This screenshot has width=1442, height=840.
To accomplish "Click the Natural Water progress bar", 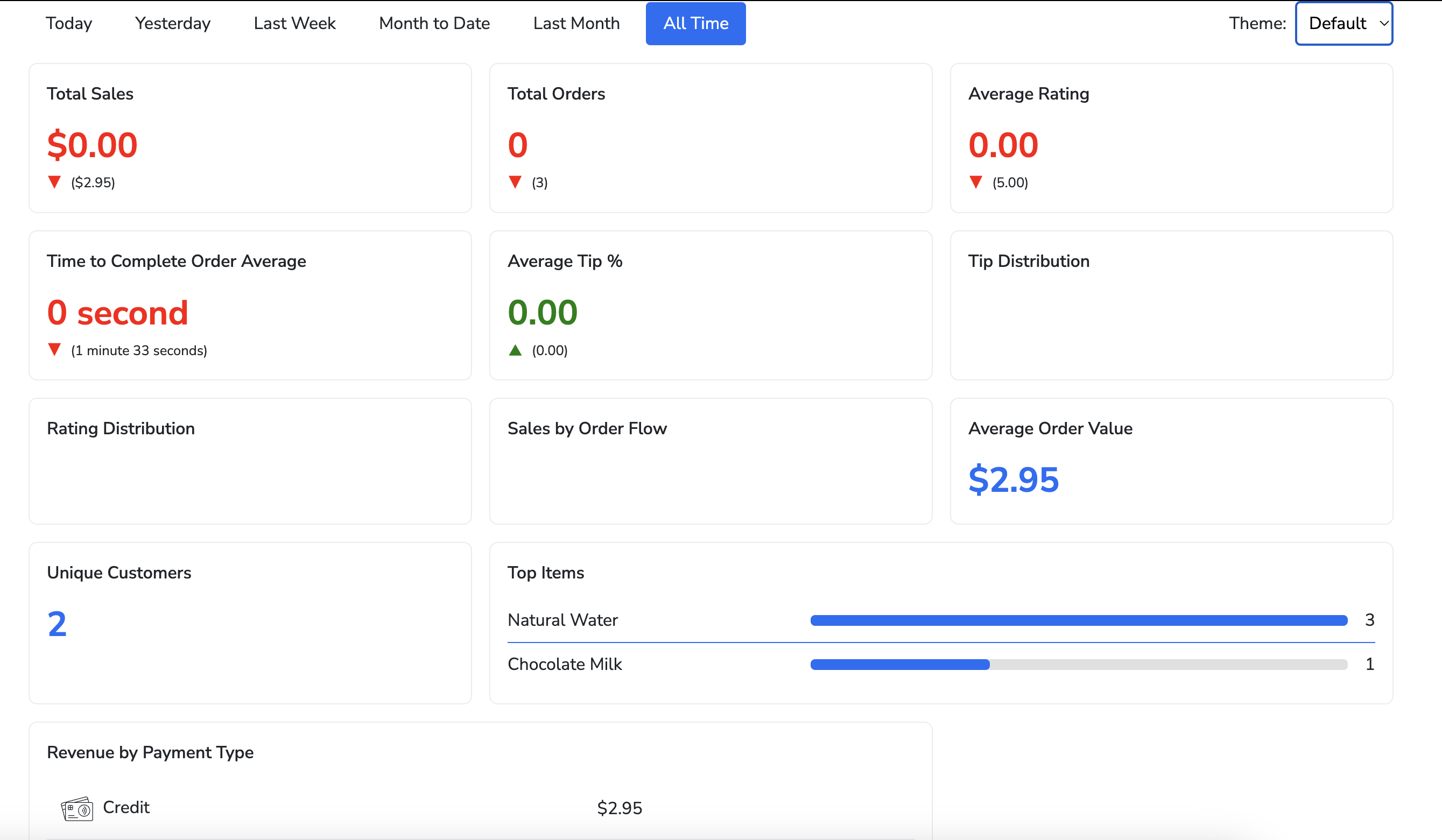I will tap(1079, 620).
